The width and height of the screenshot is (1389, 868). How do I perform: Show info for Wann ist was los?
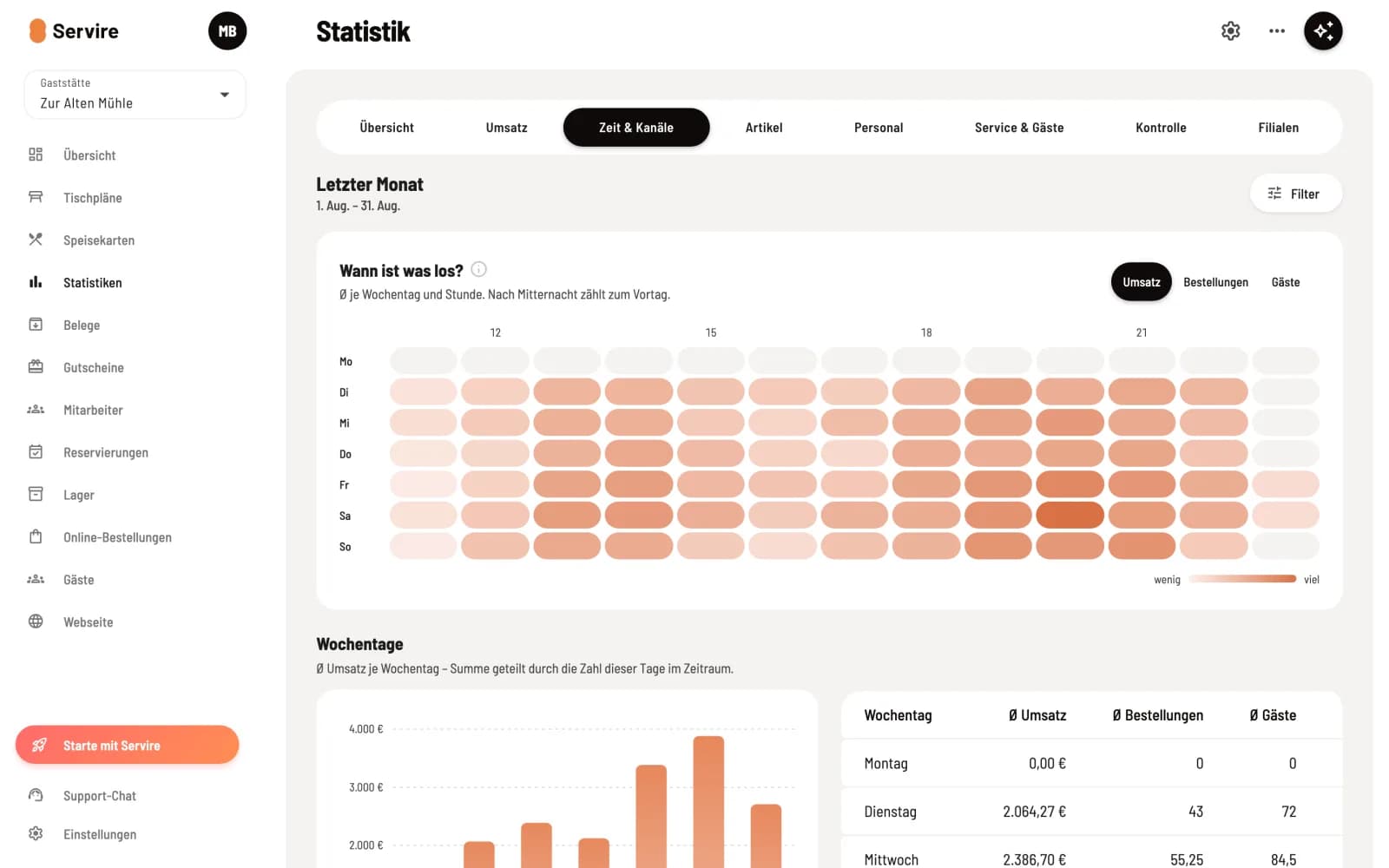click(478, 270)
